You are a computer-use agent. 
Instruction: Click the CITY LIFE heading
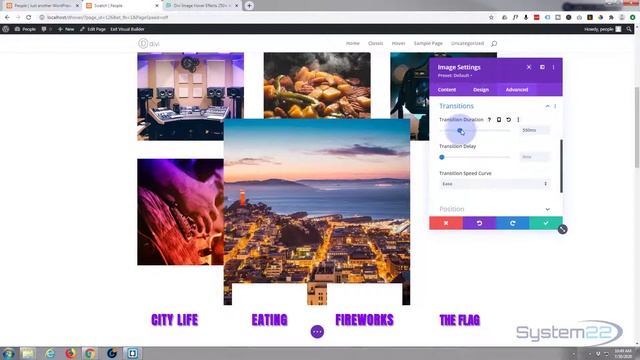pos(175,320)
